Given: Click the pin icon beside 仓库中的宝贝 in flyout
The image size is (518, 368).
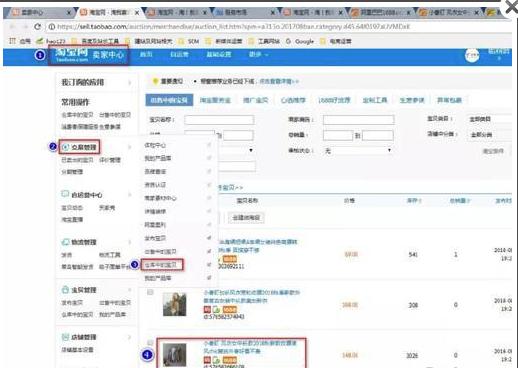Looking at the screenshot, I should pos(209,264).
